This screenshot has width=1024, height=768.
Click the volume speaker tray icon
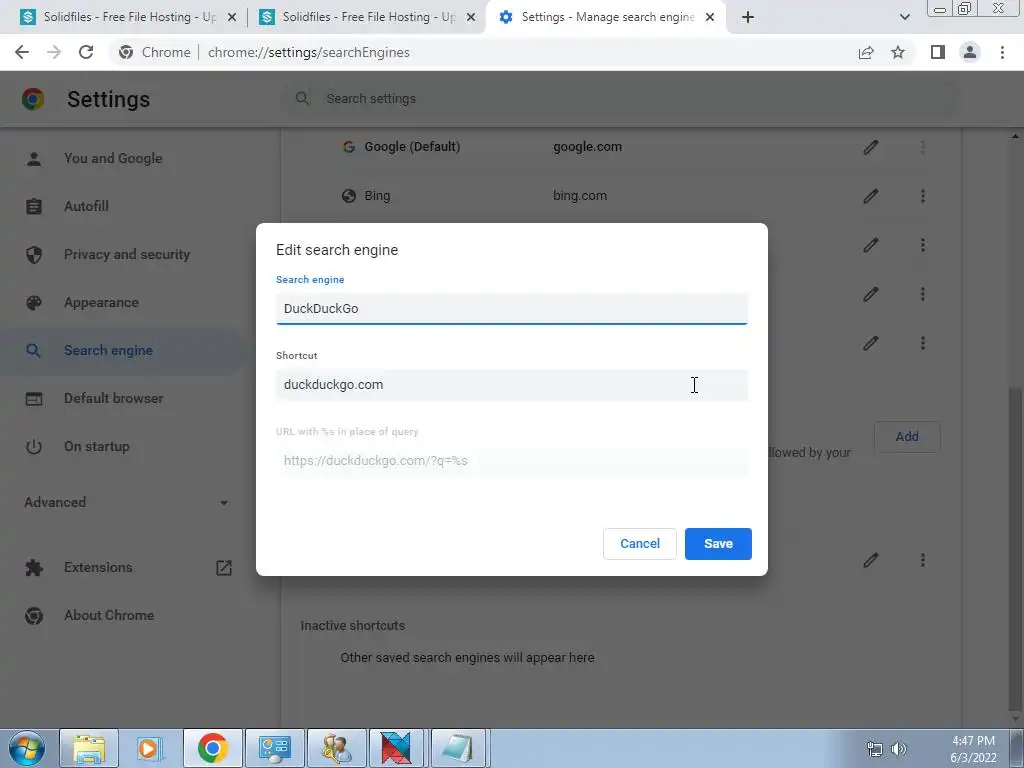point(899,749)
